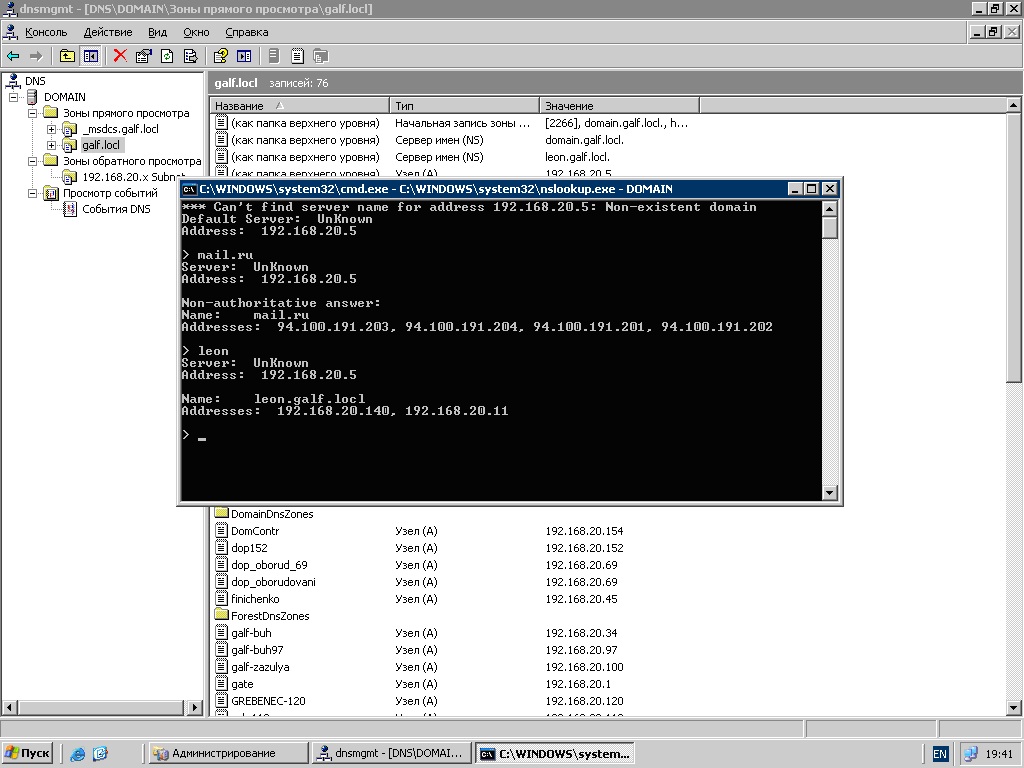Image resolution: width=1024 pixels, height=768 pixels.
Task: Launch Internet Explorer from quick launch
Action: (x=78, y=754)
